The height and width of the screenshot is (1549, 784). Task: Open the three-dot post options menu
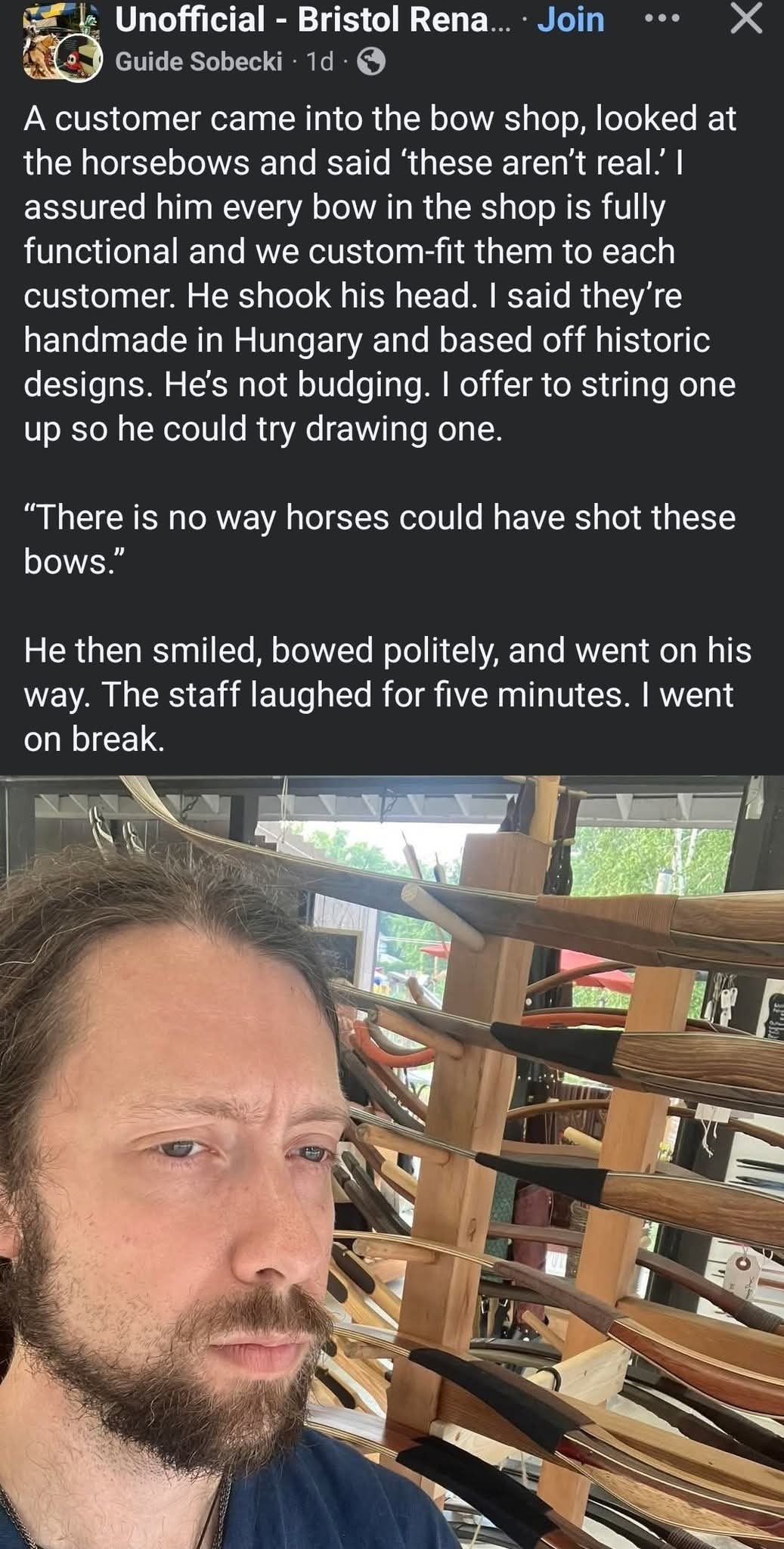tap(662, 19)
